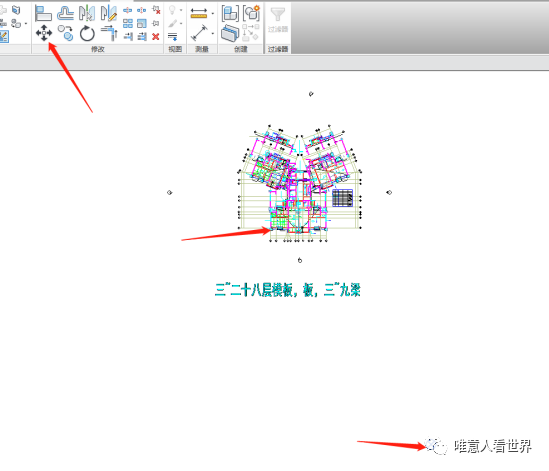Click the blue schedule table in the plan
This screenshot has width=549, height=471.
click(342, 198)
